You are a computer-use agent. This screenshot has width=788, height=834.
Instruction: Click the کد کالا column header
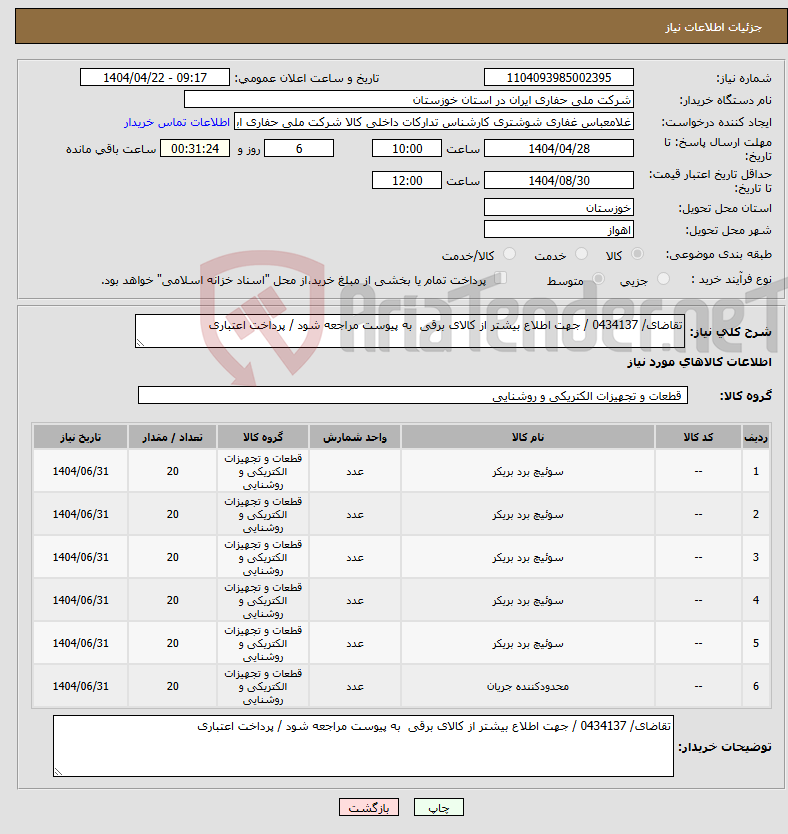(x=698, y=437)
